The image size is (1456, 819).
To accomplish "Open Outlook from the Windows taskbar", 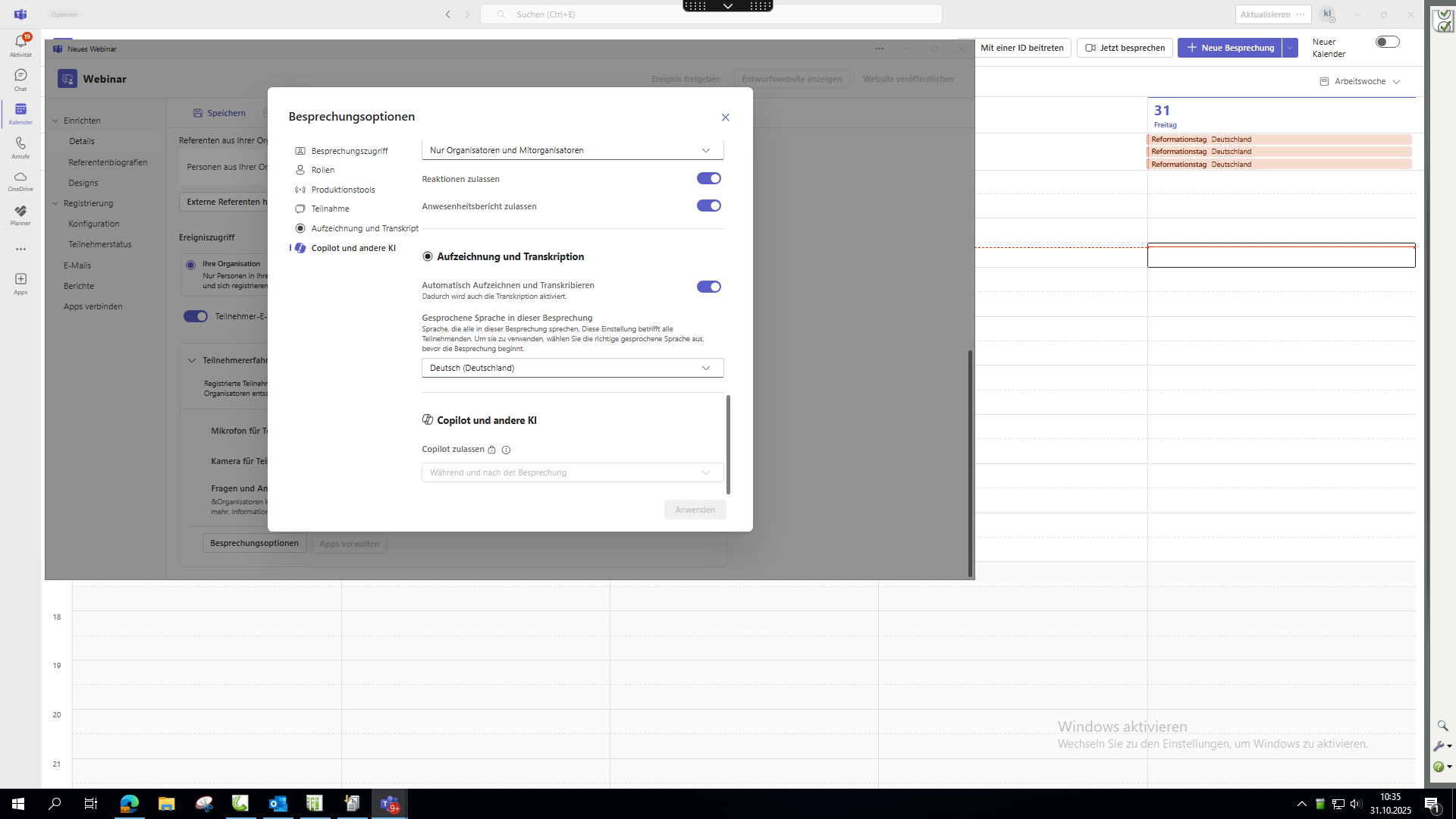I will coord(278,804).
